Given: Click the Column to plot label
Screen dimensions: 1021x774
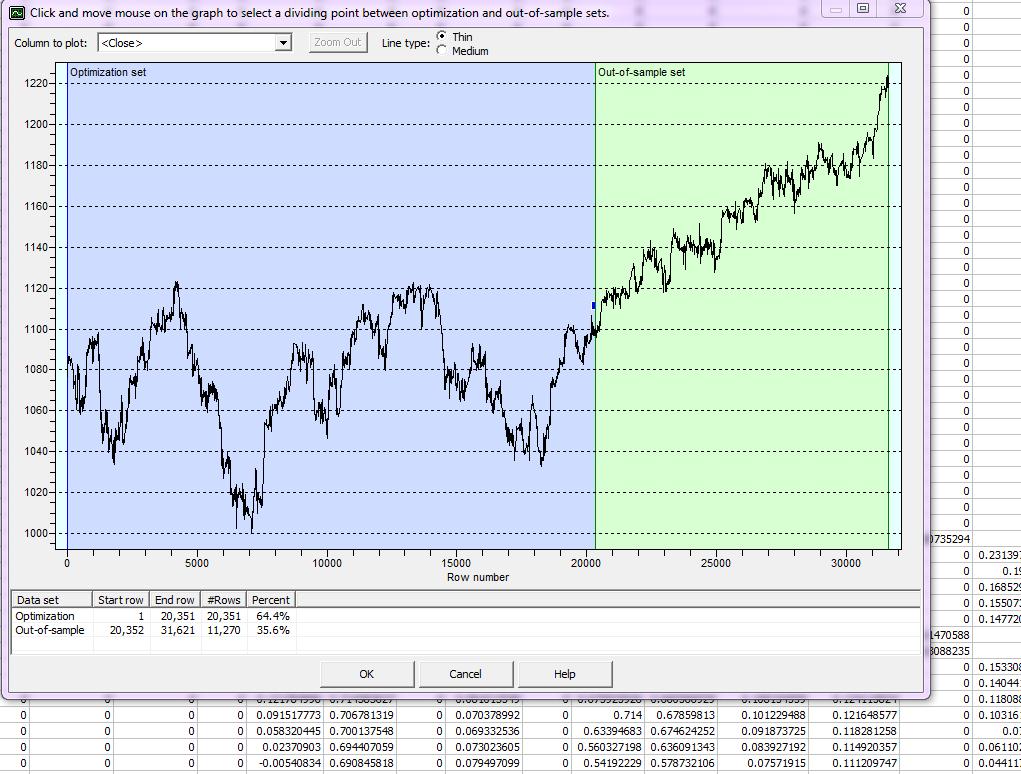Looking at the screenshot, I should [51, 43].
